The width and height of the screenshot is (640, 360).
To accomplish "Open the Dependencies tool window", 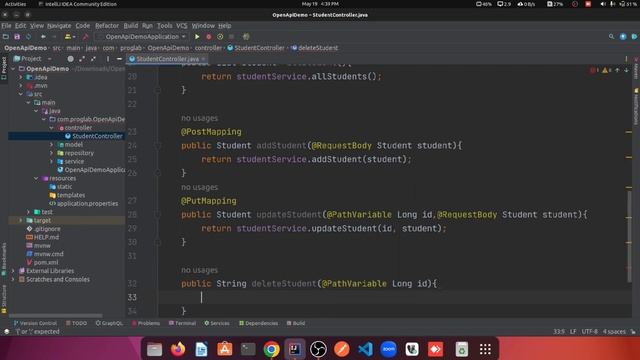I will pos(258,323).
